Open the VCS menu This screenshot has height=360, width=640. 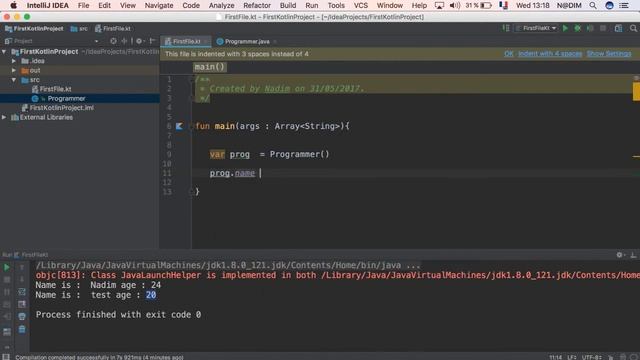360,5
